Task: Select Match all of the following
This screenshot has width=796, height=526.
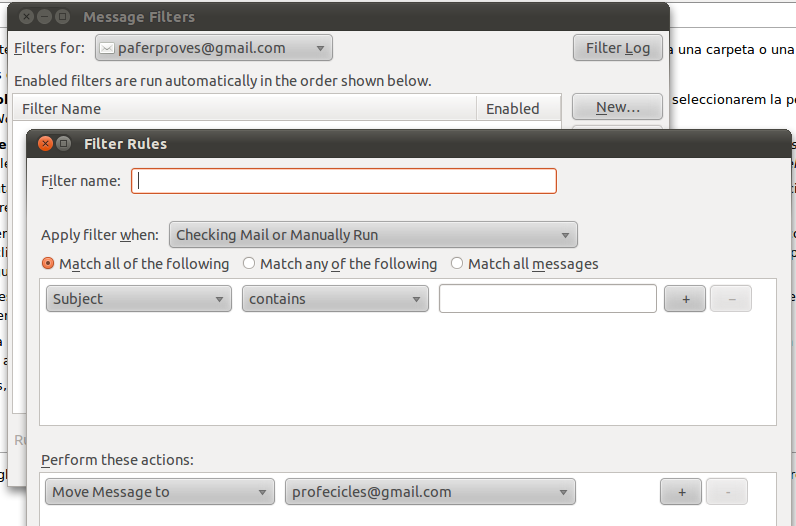Action: click(48, 264)
